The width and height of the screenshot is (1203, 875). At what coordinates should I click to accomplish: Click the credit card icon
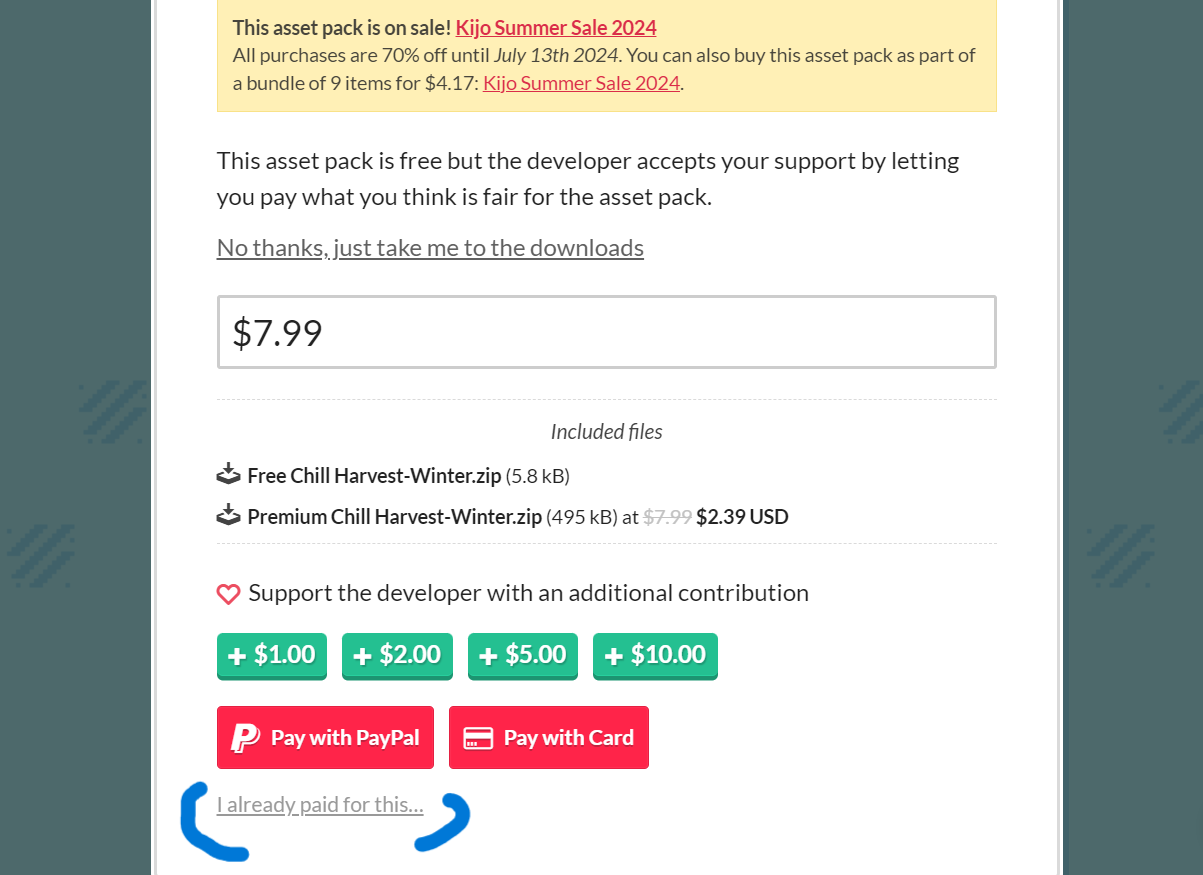pyautogui.click(x=478, y=738)
